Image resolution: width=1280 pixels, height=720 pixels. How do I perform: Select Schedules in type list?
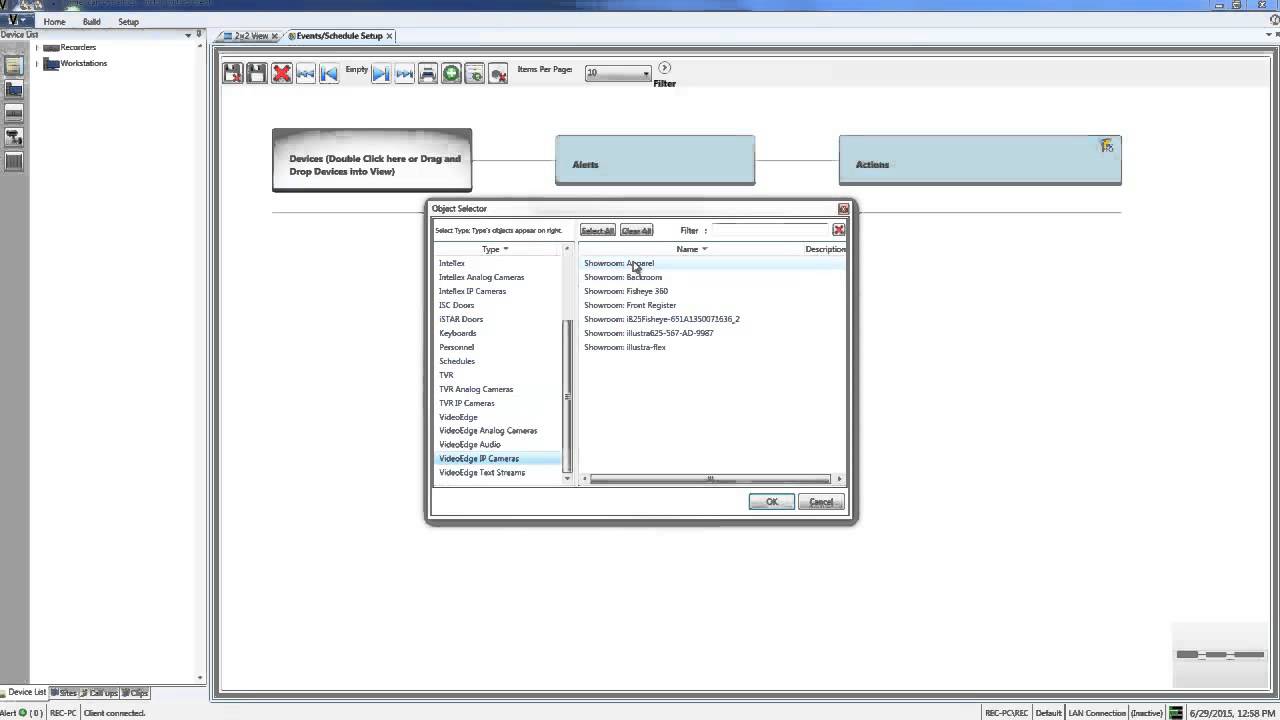point(457,361)
